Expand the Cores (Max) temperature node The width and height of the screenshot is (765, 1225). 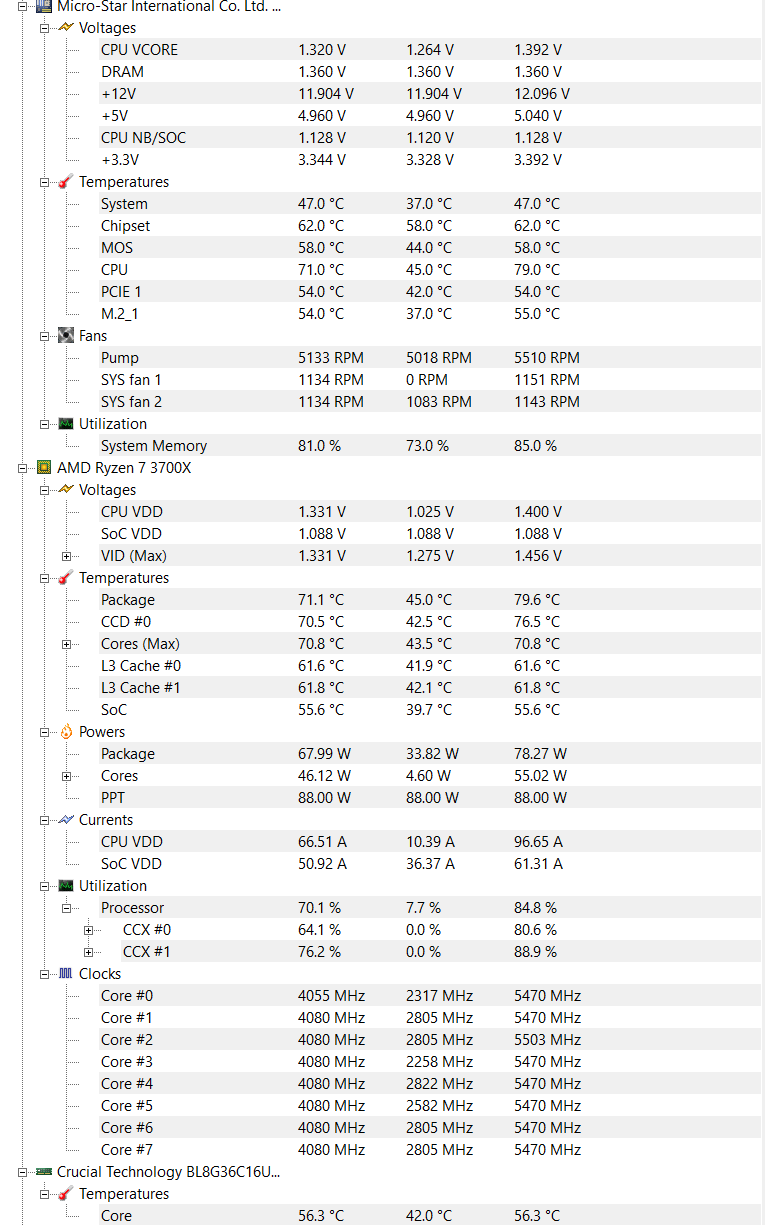pos(66,644)
